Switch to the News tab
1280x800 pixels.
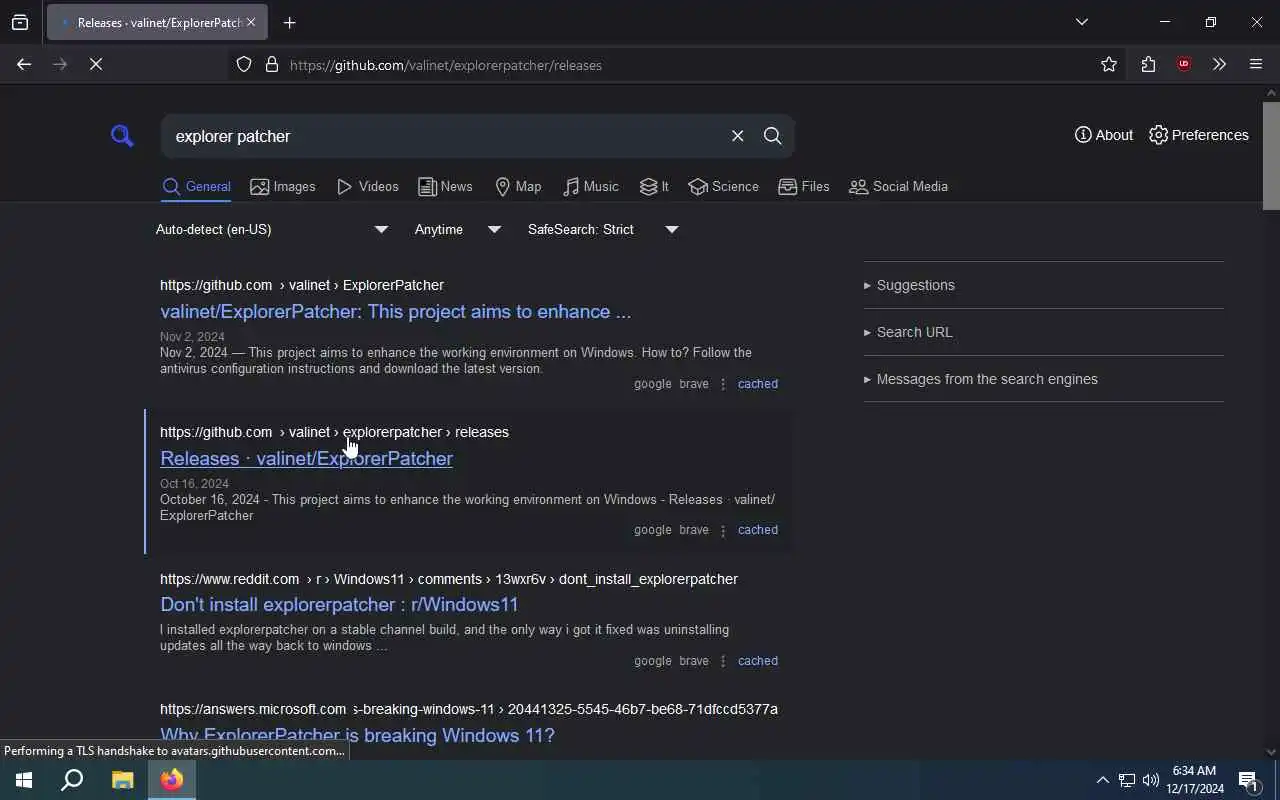click(445, 187)
